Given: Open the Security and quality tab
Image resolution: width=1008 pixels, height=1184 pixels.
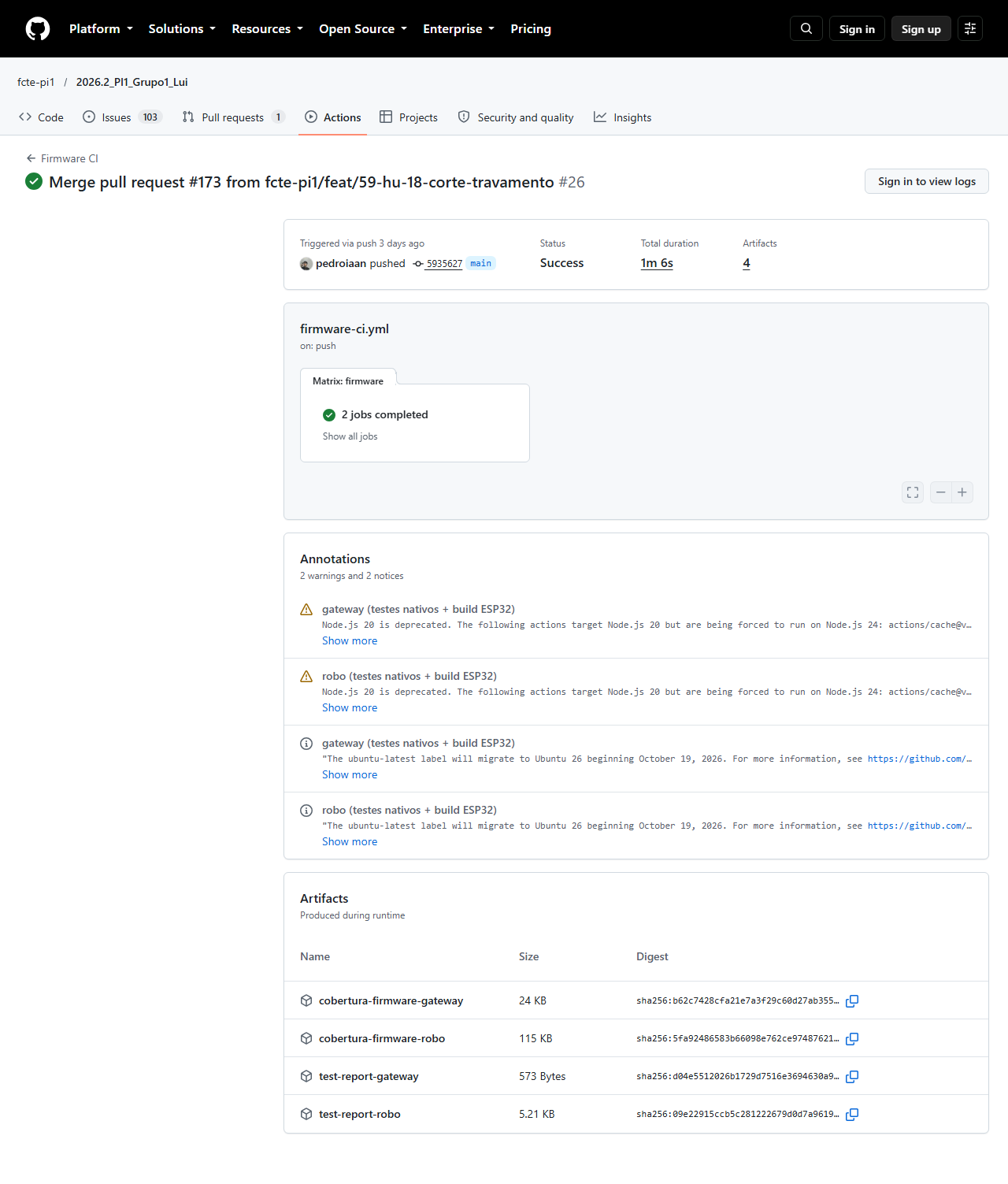Looking at the screenshot, I should [516, 117].
